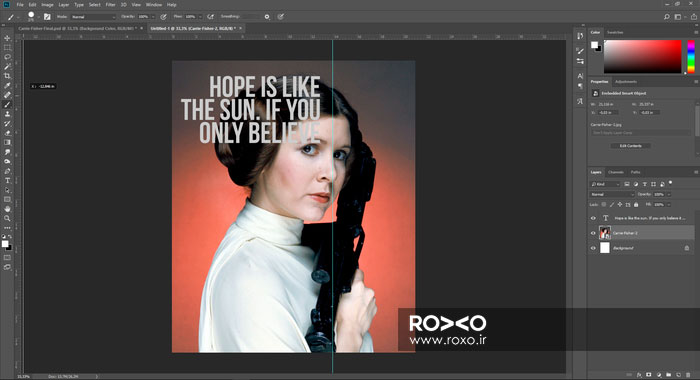The height and width of the screenshot is (380, 700).
Task: Select the Hand tool
Action: 7,209
